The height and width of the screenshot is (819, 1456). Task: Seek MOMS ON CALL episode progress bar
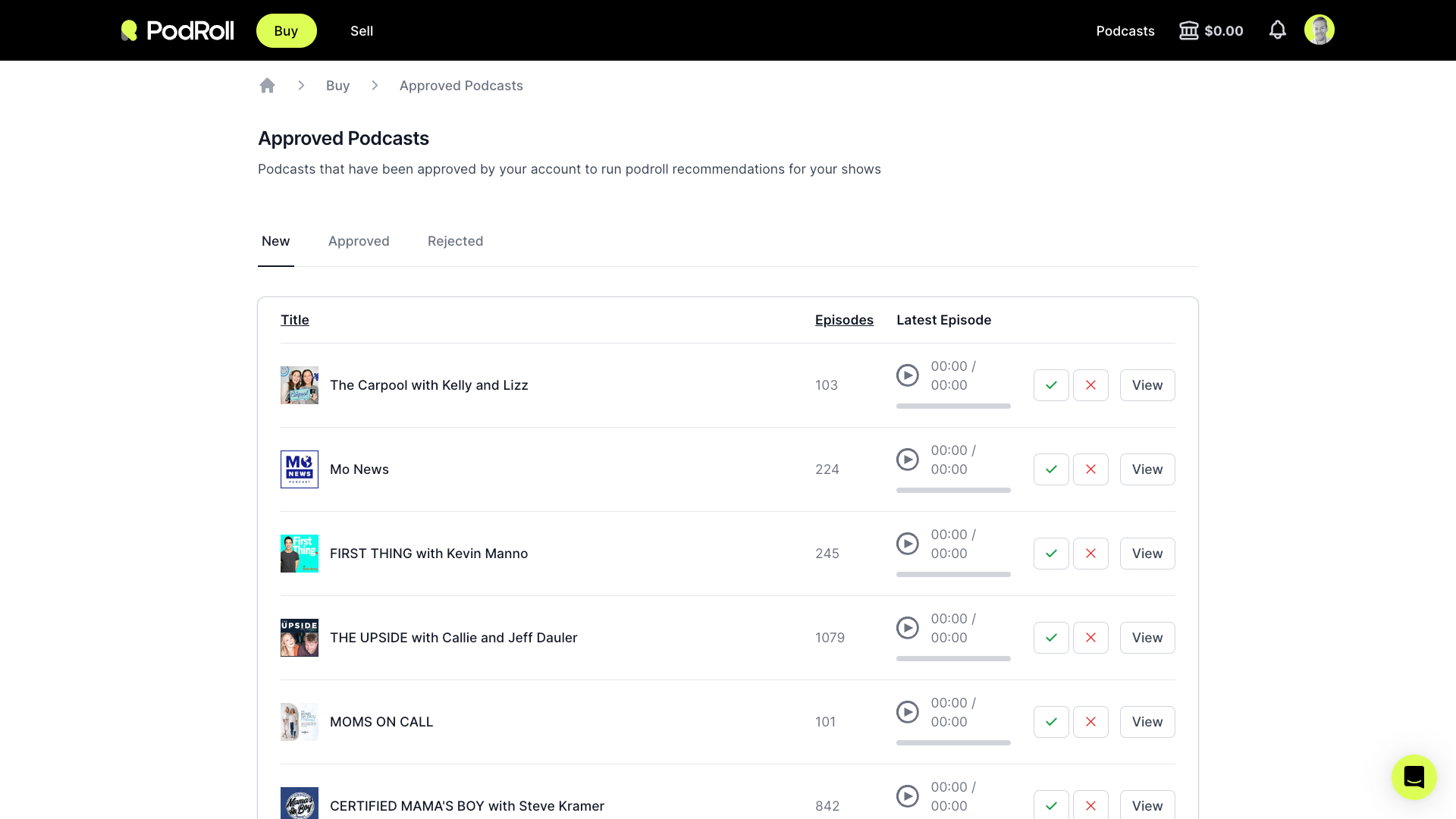(x=953, y=743)
